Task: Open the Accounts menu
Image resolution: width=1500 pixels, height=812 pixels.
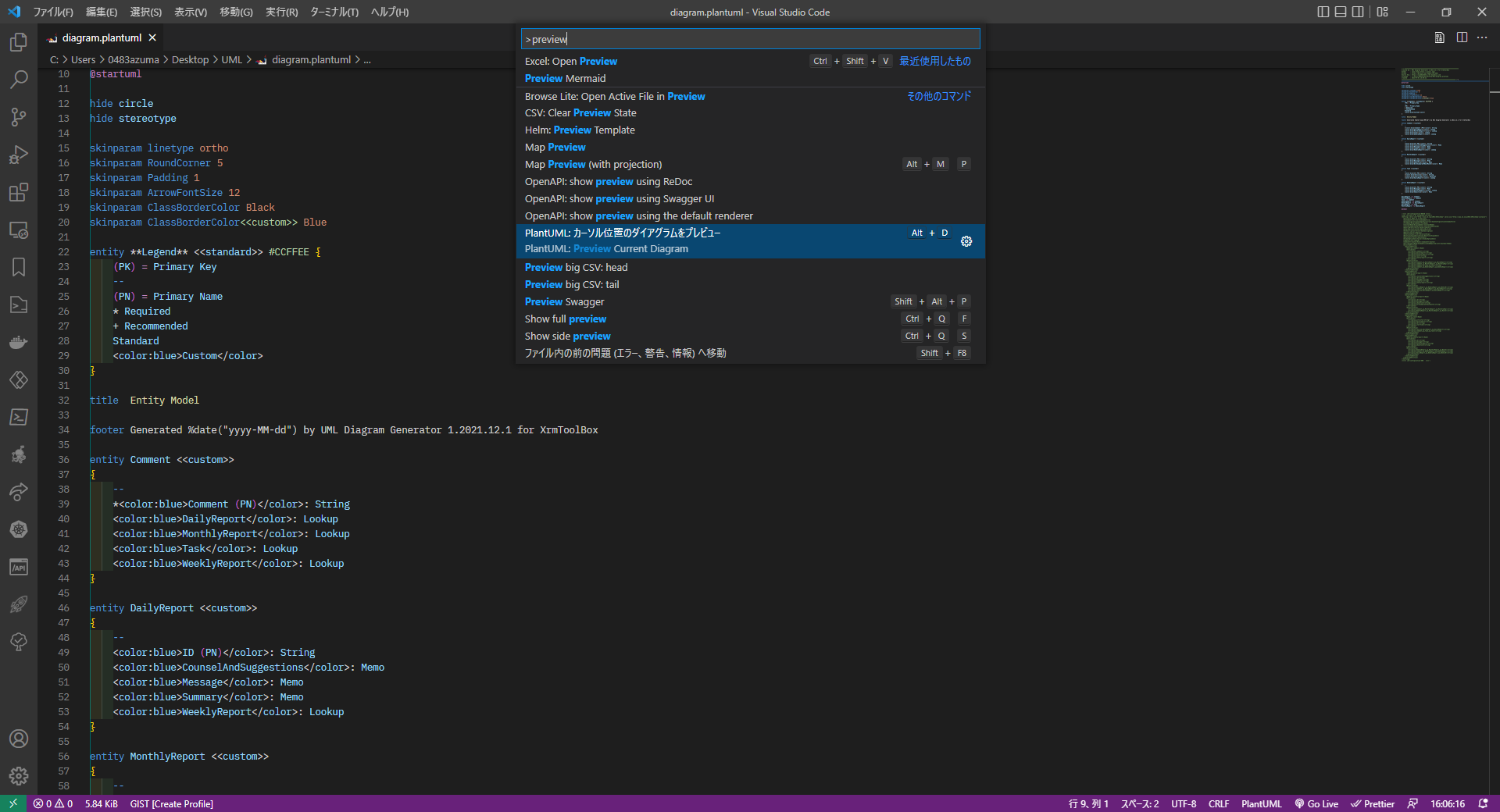Action: [x=19, y=739]
